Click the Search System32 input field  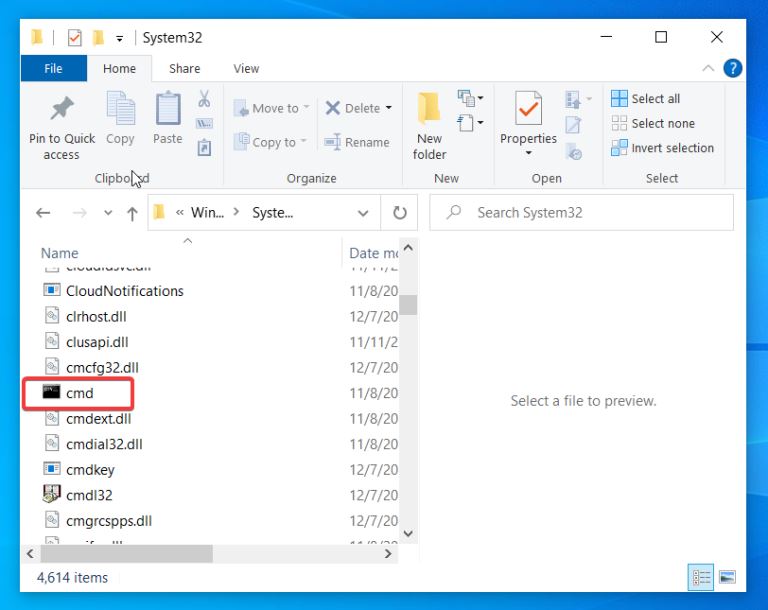[581, 212]
